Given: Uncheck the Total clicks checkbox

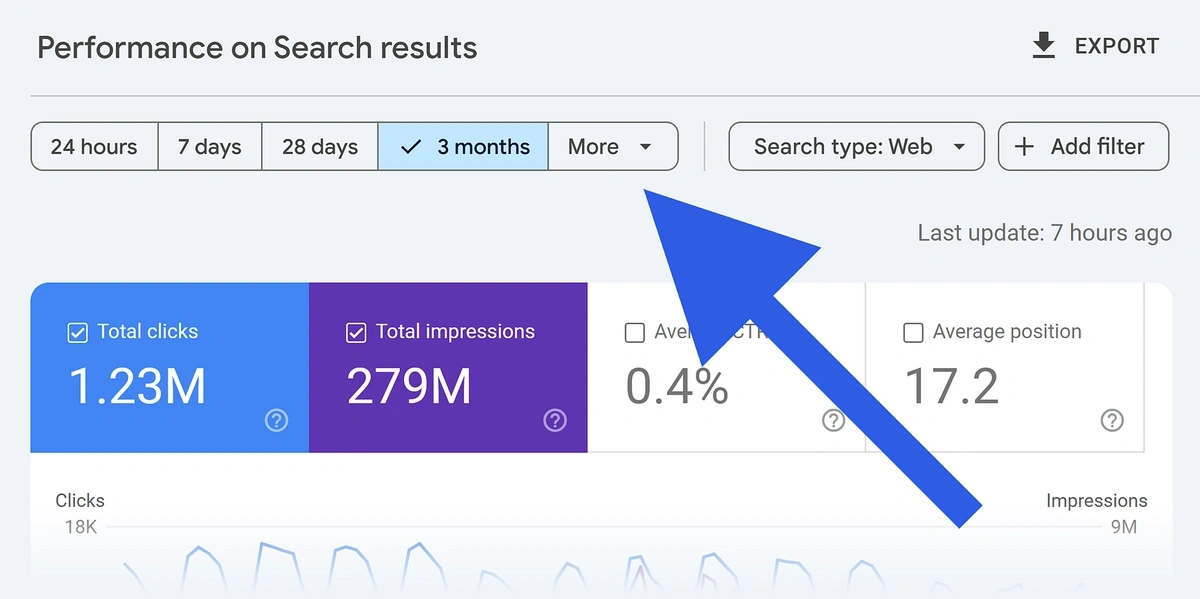Looking at the screenshot, I should coord(77,333).
